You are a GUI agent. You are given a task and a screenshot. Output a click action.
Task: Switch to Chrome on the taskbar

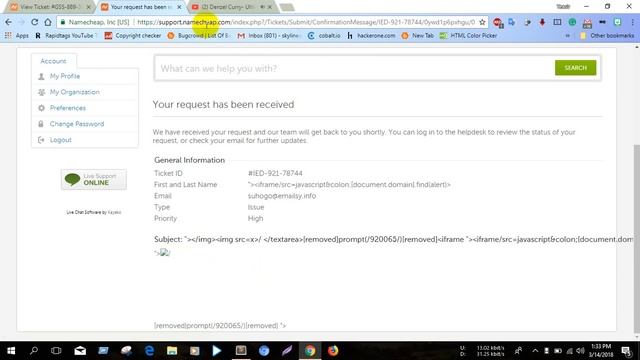click(x=310, y=351)
